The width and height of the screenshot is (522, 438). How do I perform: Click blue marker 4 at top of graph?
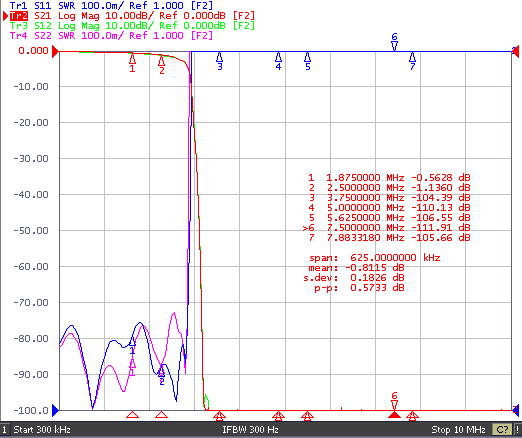click(x=278, y=61)
